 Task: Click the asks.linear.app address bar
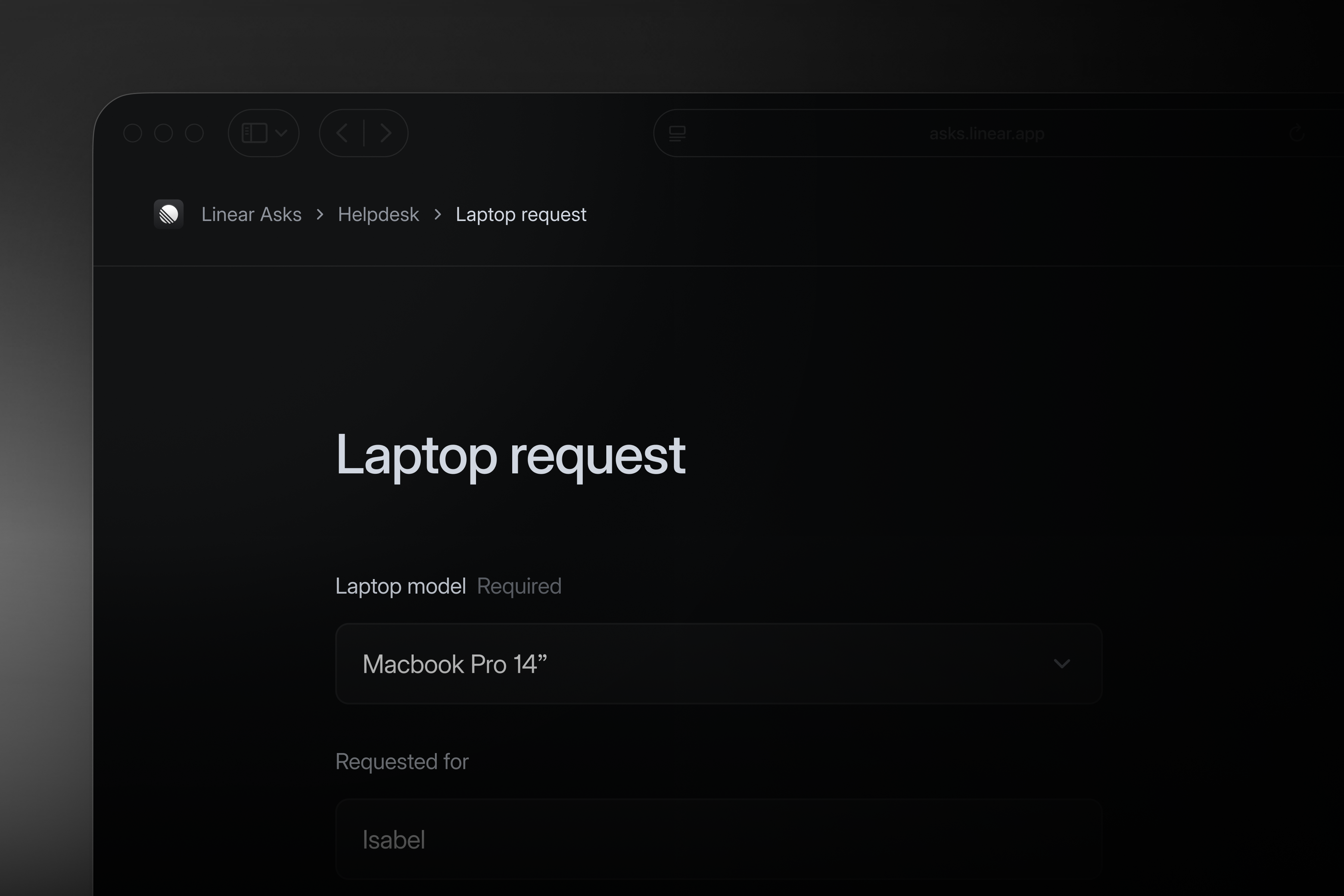[x=987, y=133]
